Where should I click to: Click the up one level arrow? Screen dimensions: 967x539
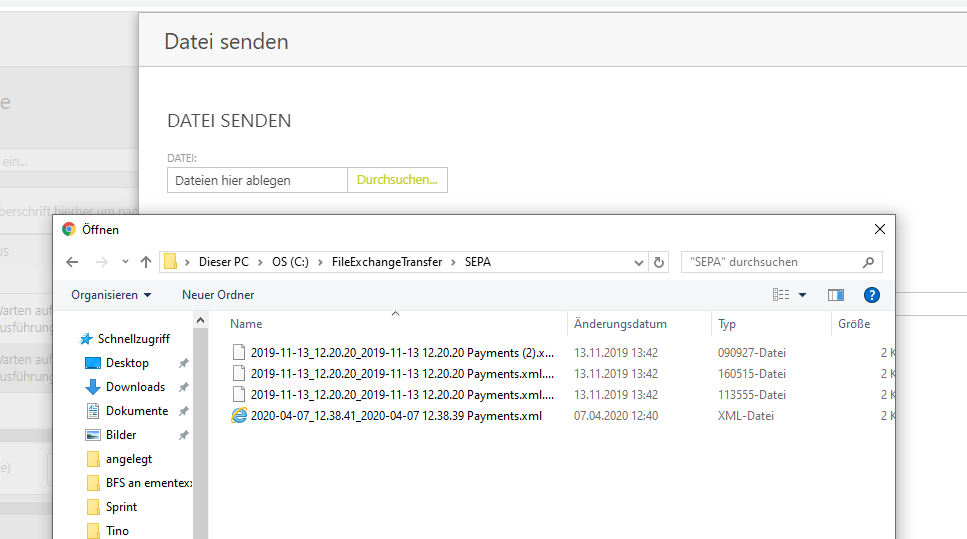click(x=146, y=262)
